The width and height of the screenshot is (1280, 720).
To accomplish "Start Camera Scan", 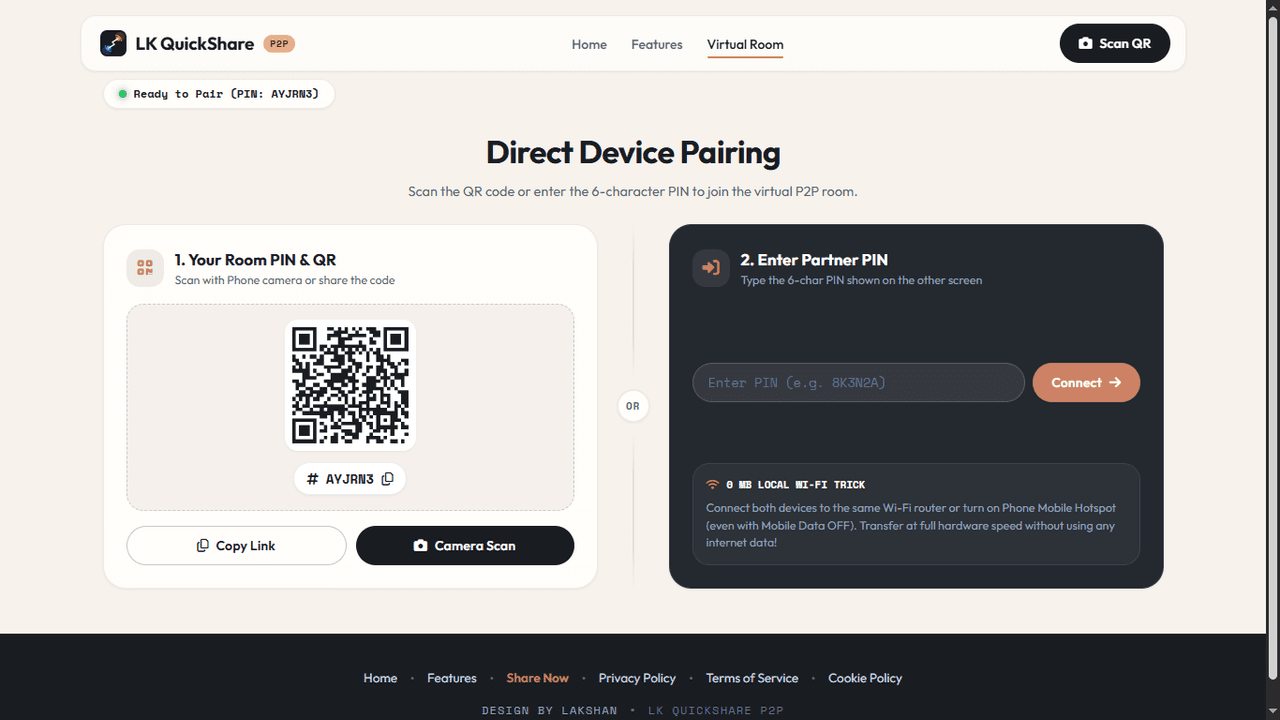I will coord(465,546).
